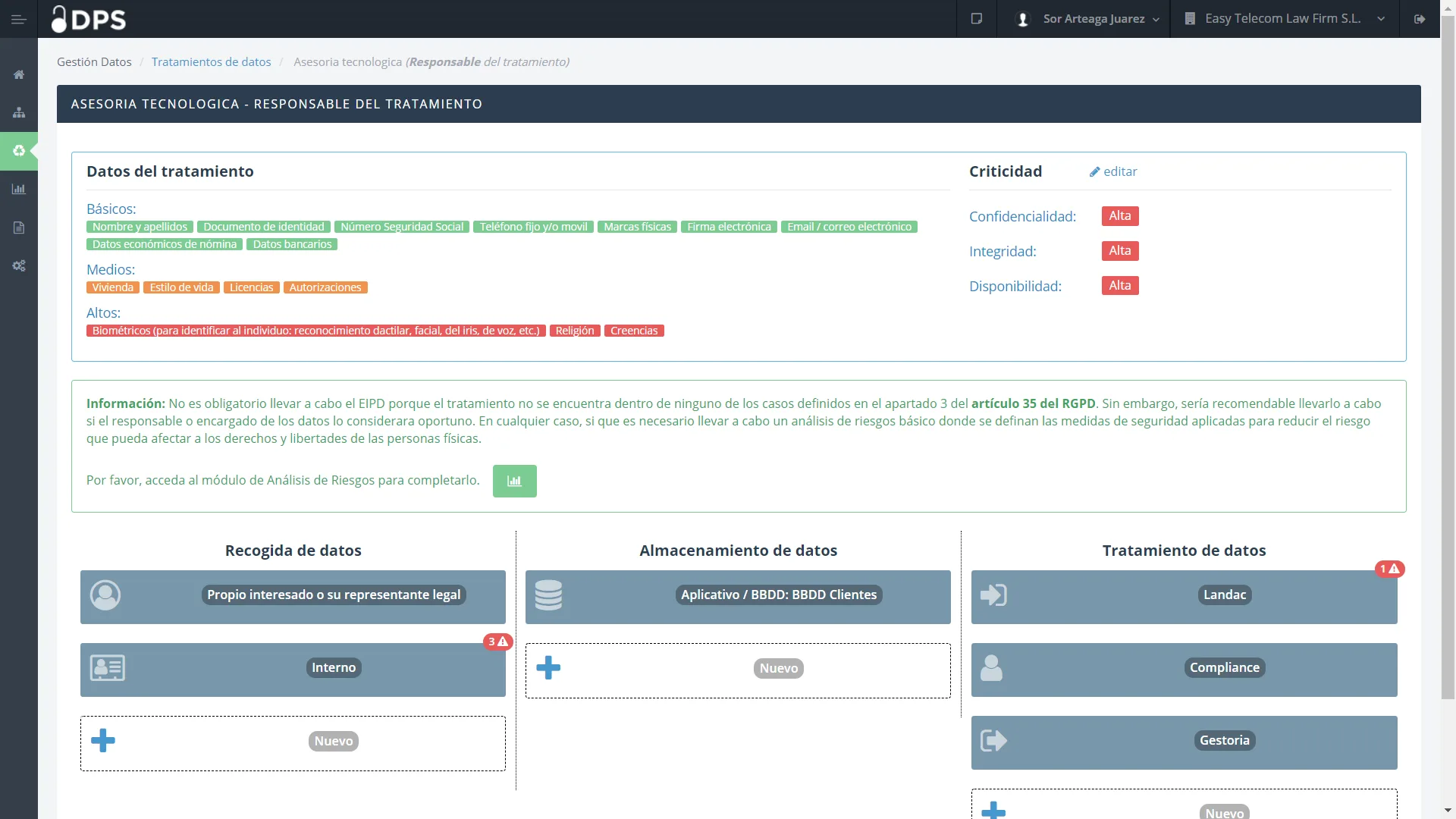1456x819 pixels.
Task: Click the Email / correo electrónico tag
Action: pyautogui.click(x=849, y=227)
